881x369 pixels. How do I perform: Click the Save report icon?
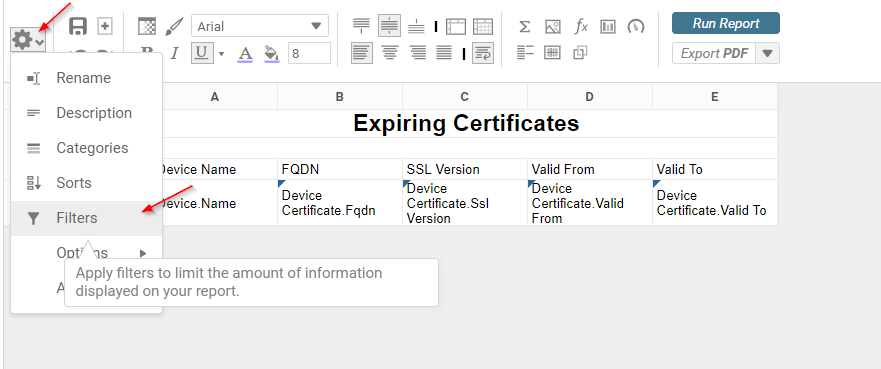tap(78, 26)
